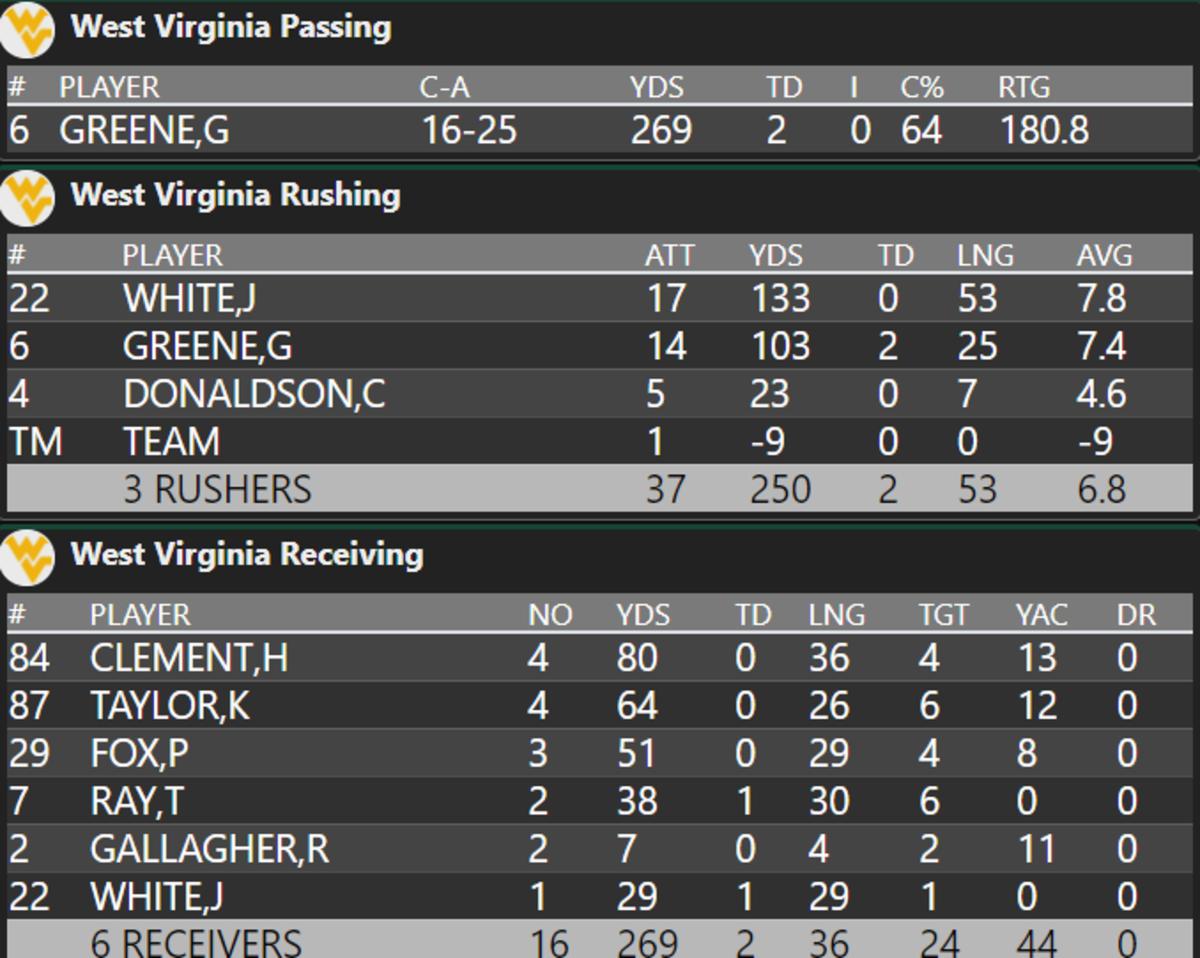
Task: Click the RTG column header in Passing
Action: [1023, 88]
